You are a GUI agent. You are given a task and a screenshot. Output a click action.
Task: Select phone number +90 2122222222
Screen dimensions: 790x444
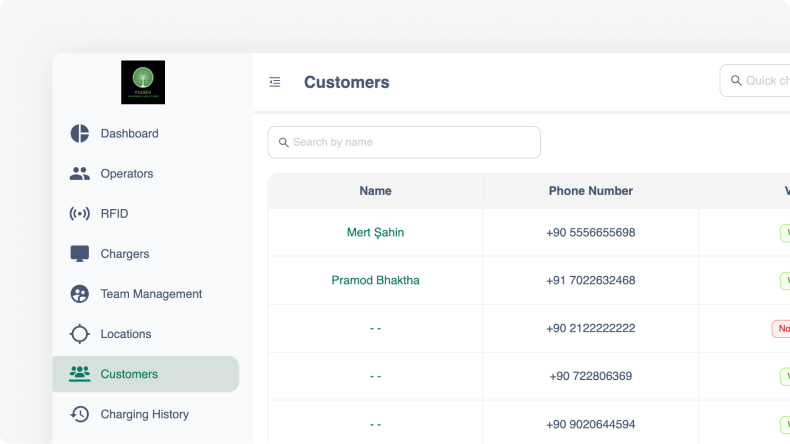[x=590, y=329]
